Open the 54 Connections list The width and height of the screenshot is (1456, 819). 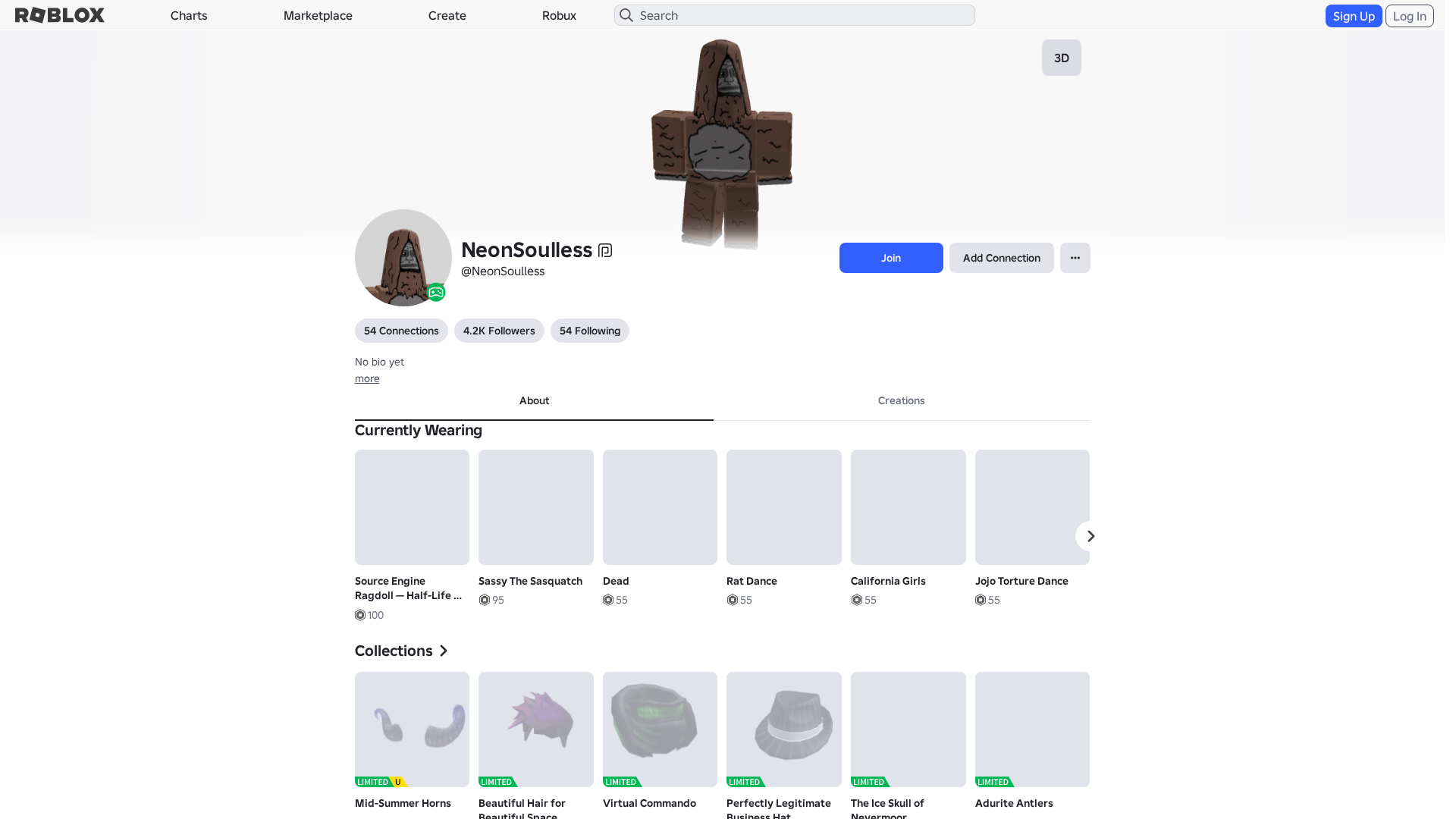(x=401, y=331)
